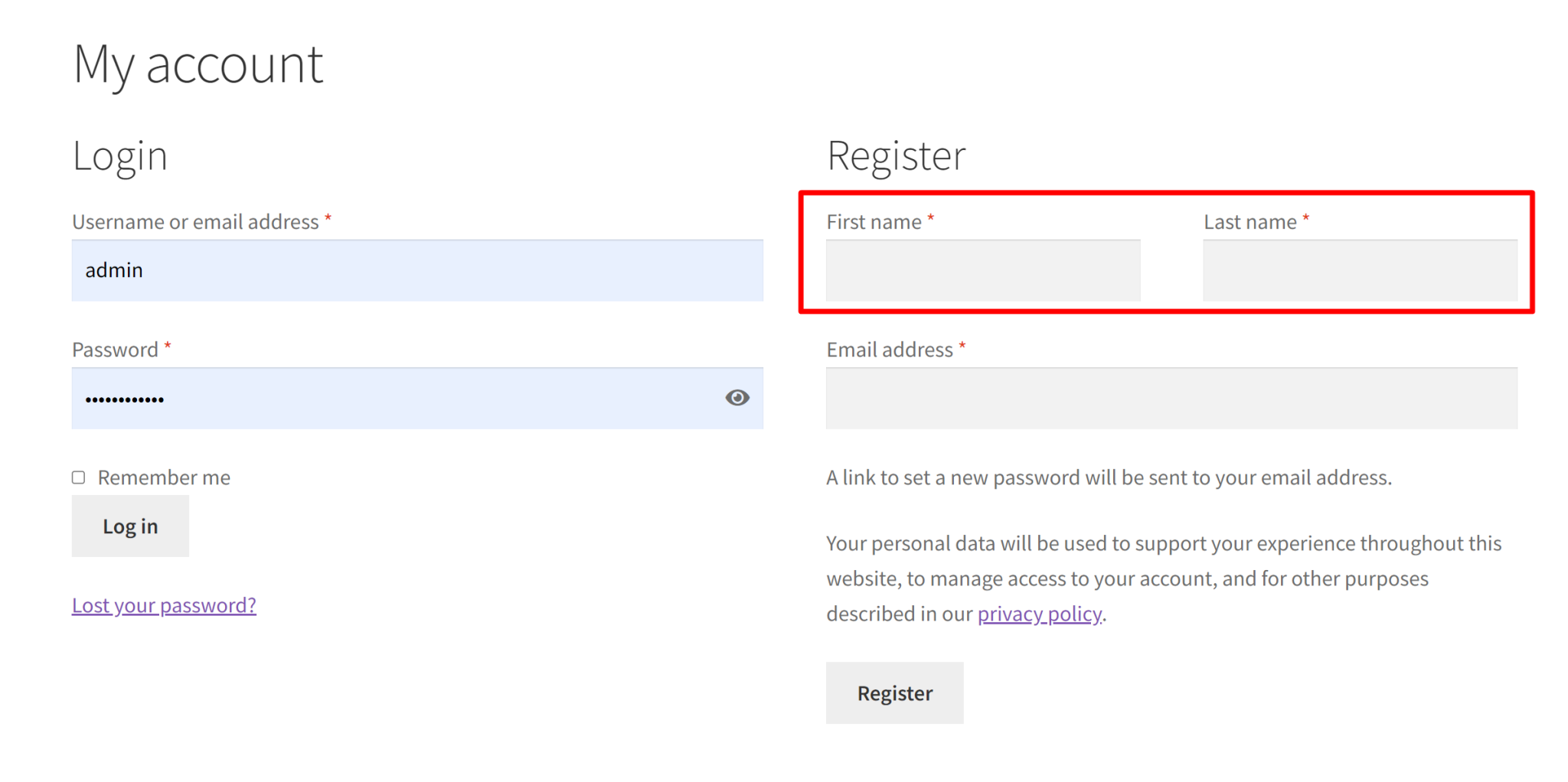Click the Login section heading
The width and height of the screenshot is (1568, 782).
coord(119,155)
